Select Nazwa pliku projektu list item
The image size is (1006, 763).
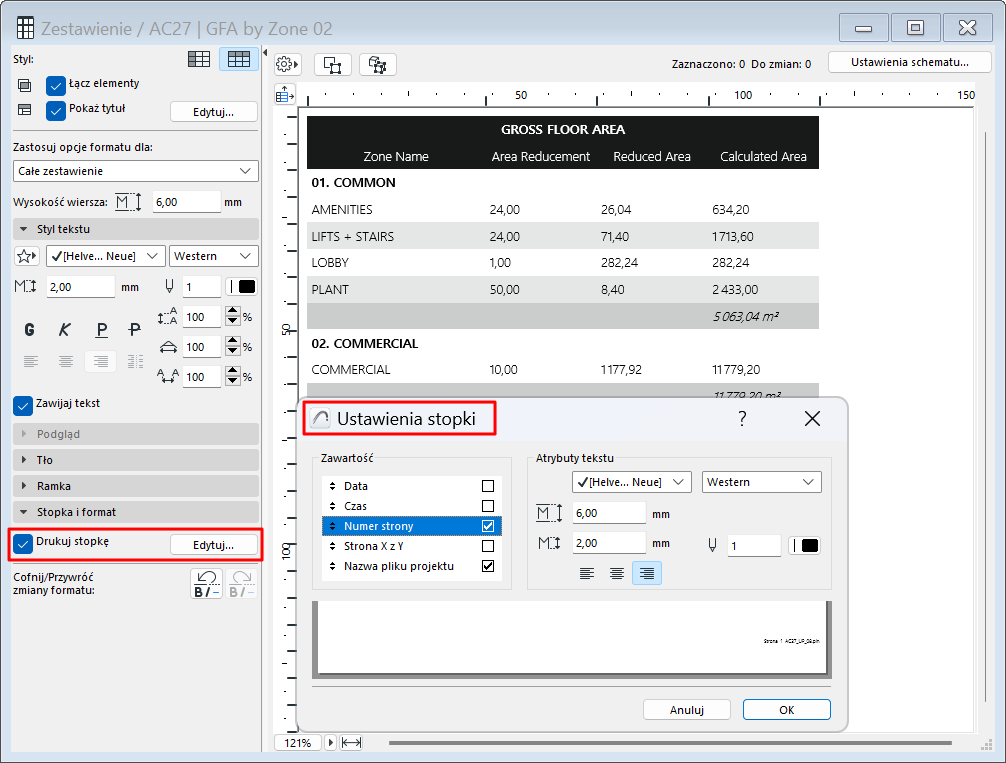pyautogui.click(x=398, y=566)
